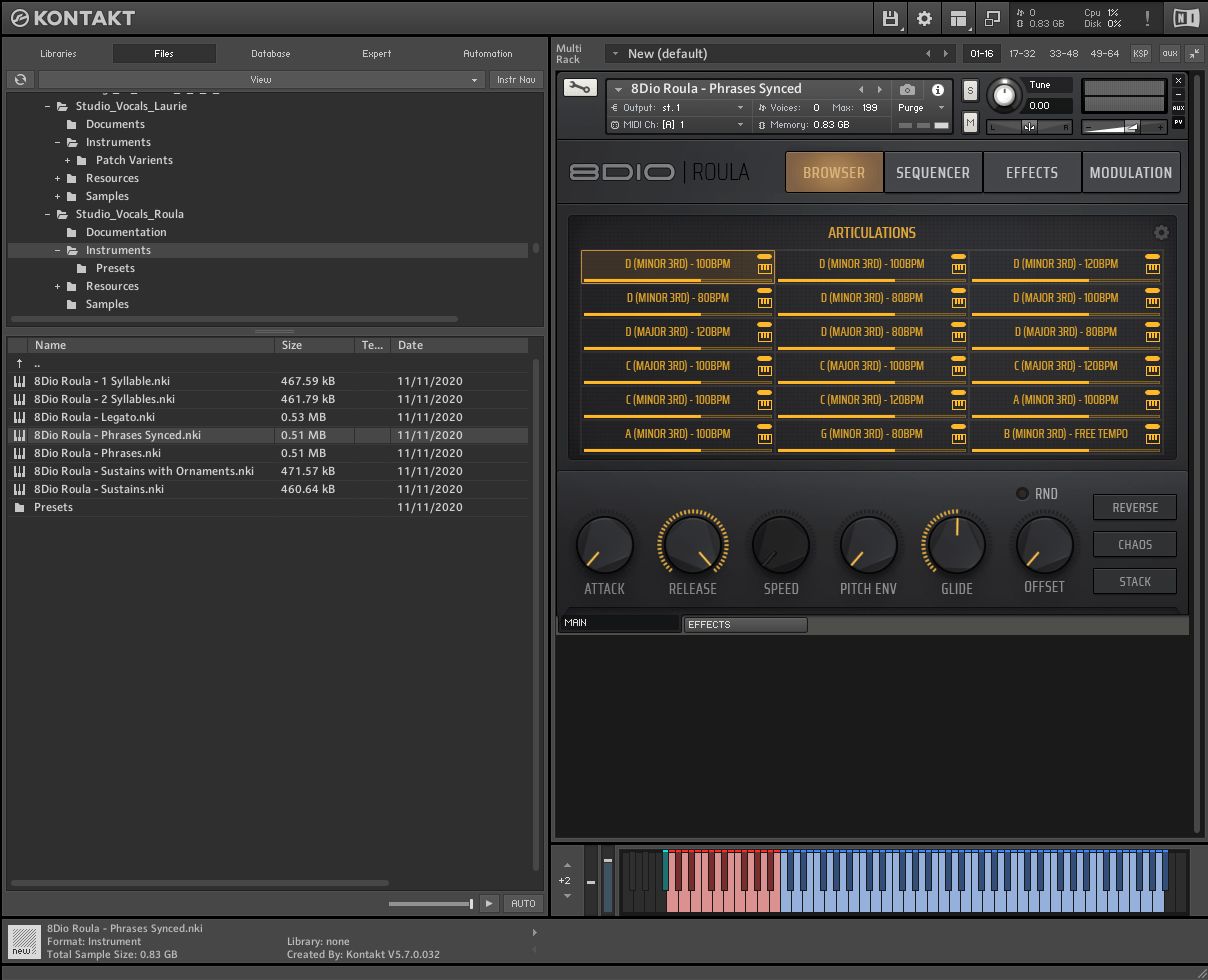Screen dimensions: 1208x980
Task: Click the browser refresh icon
Action: 20,79
